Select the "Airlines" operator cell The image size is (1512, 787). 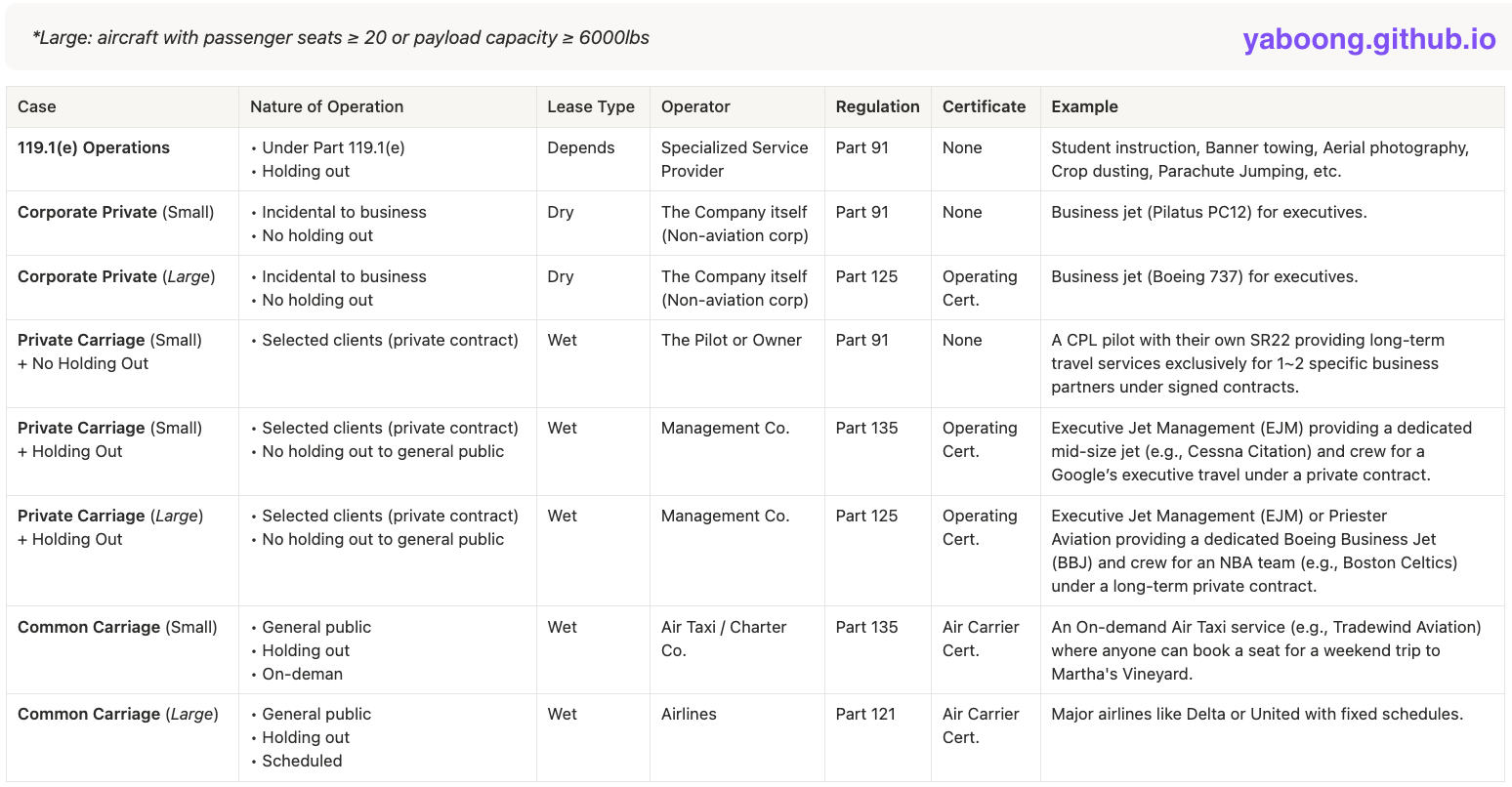tap(689, 714)
